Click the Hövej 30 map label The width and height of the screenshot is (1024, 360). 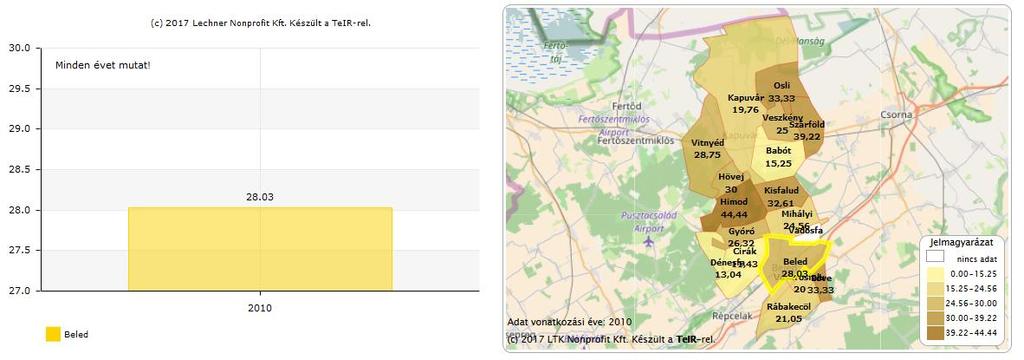[731, 183]
